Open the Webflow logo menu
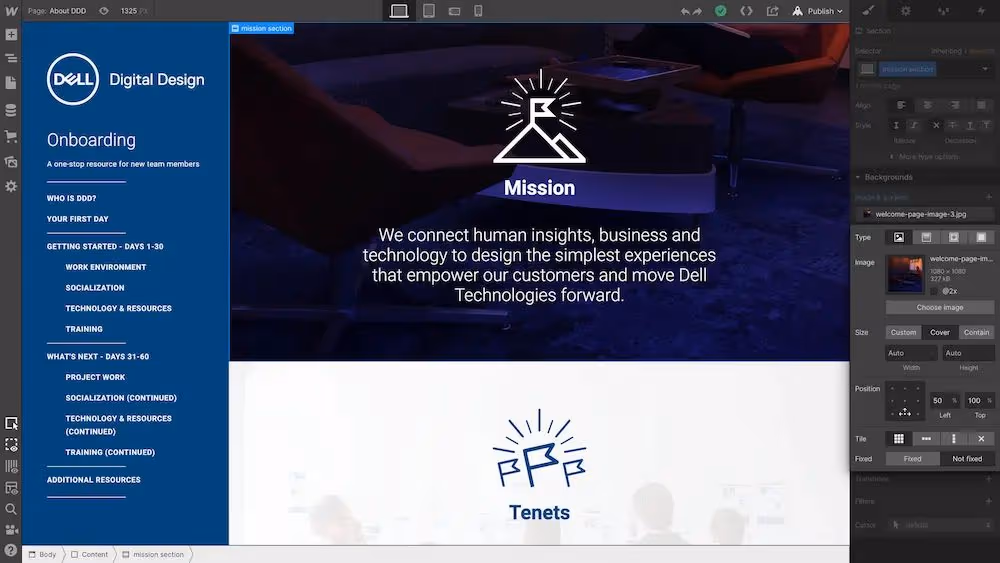1000x563 pixels. pyautogui.click(x=11, y=11)
